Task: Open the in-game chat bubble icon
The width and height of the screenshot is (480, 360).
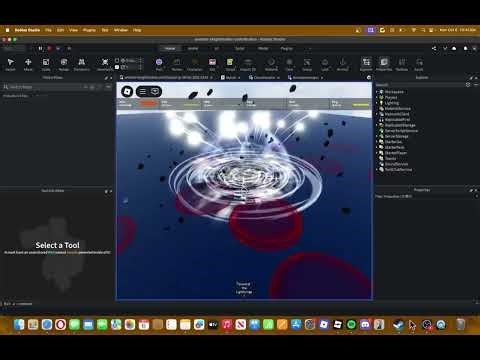Action: 155,92
